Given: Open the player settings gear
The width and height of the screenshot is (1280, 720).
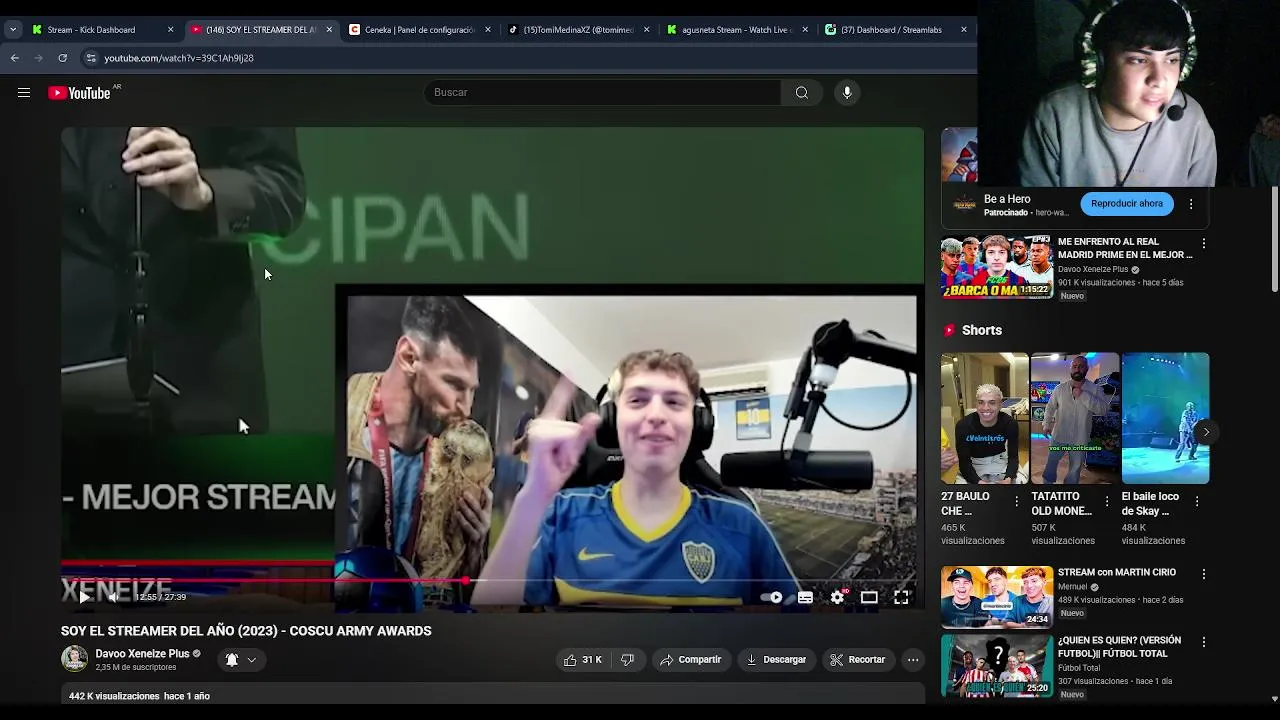Looking at the screenshot, I should [837, 597].
